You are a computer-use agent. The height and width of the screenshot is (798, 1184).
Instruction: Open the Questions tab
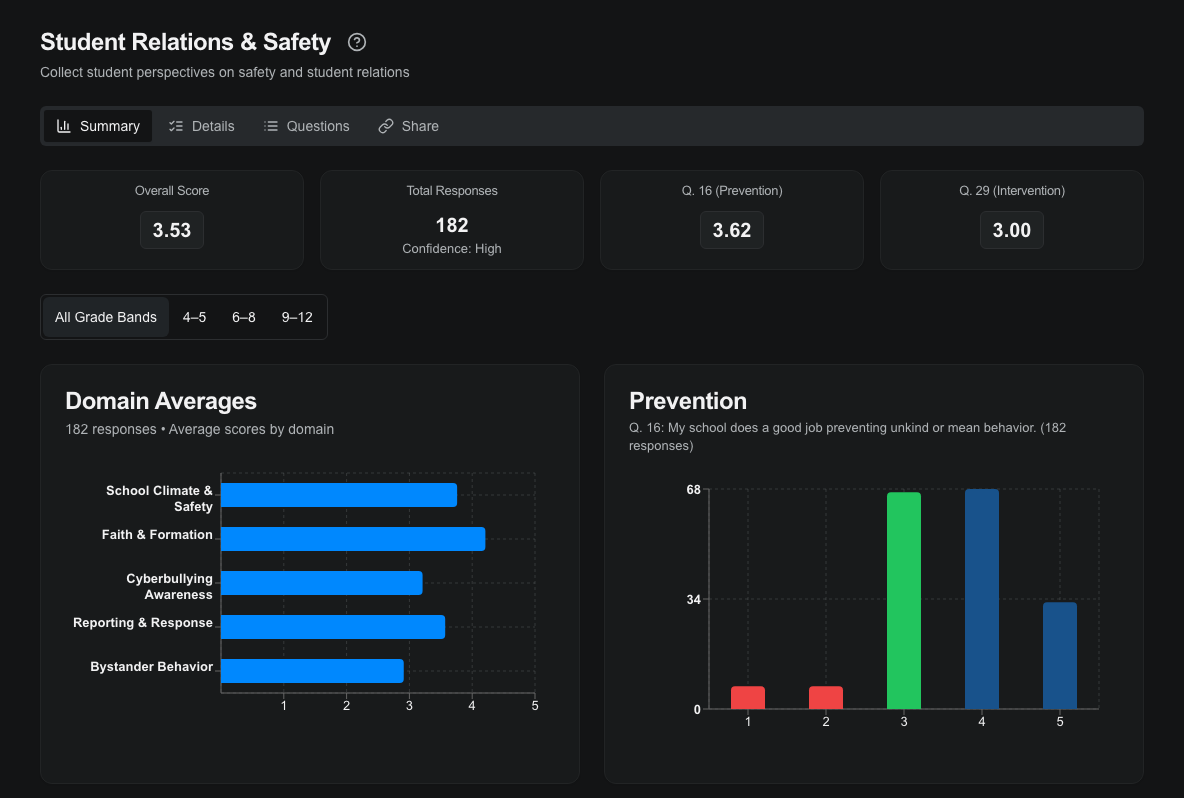307,126
